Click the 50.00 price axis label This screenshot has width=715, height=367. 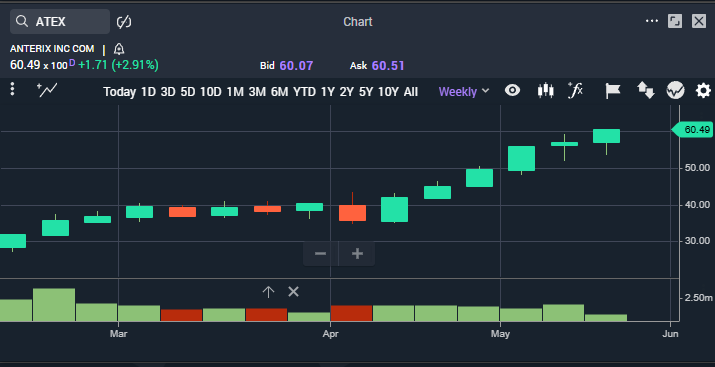[x=697, y=168]
